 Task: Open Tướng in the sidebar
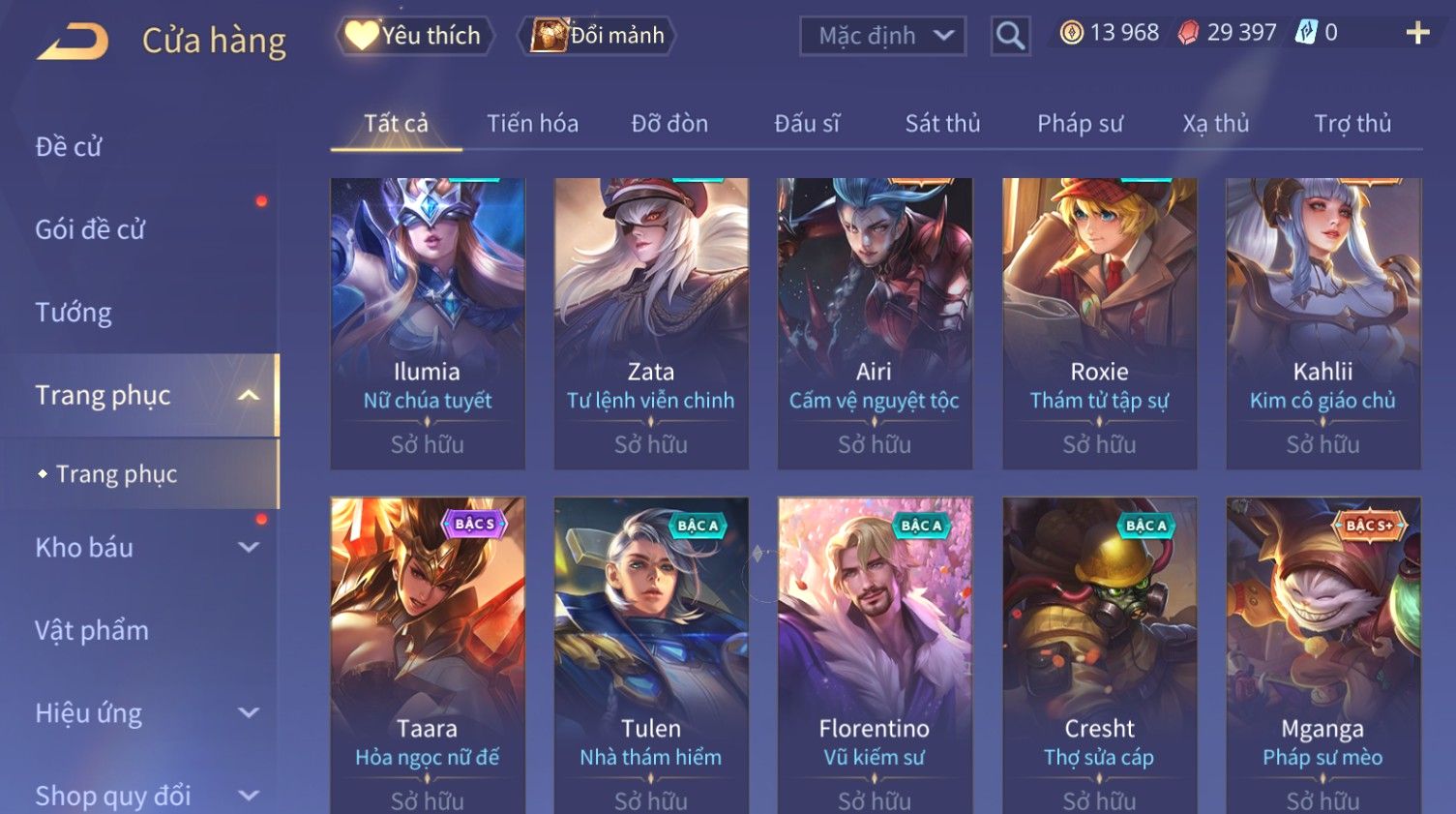click(74, 313)
